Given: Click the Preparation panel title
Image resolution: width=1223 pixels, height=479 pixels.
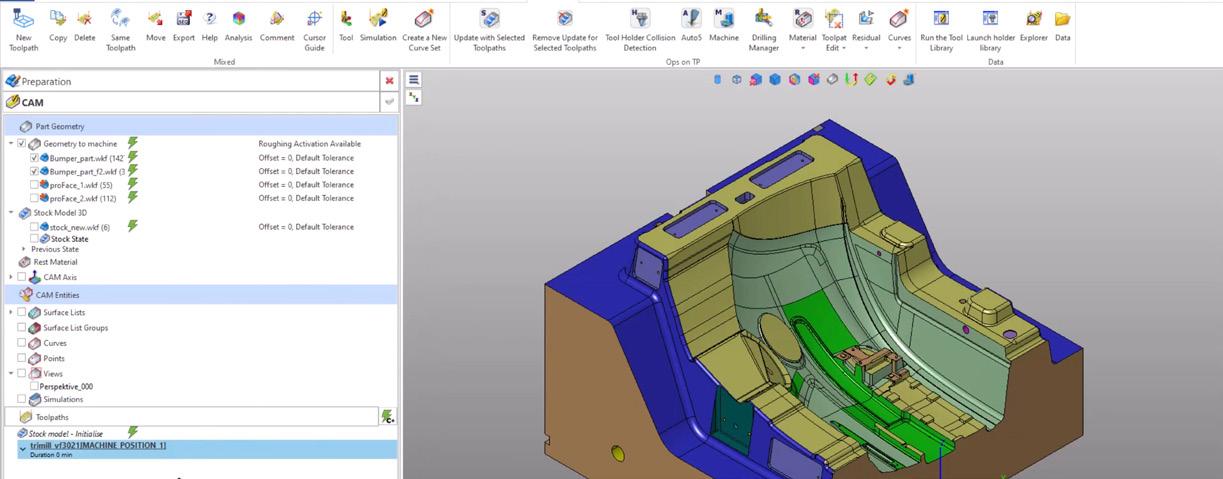Looking at the screenshot, I should (46, 81).
